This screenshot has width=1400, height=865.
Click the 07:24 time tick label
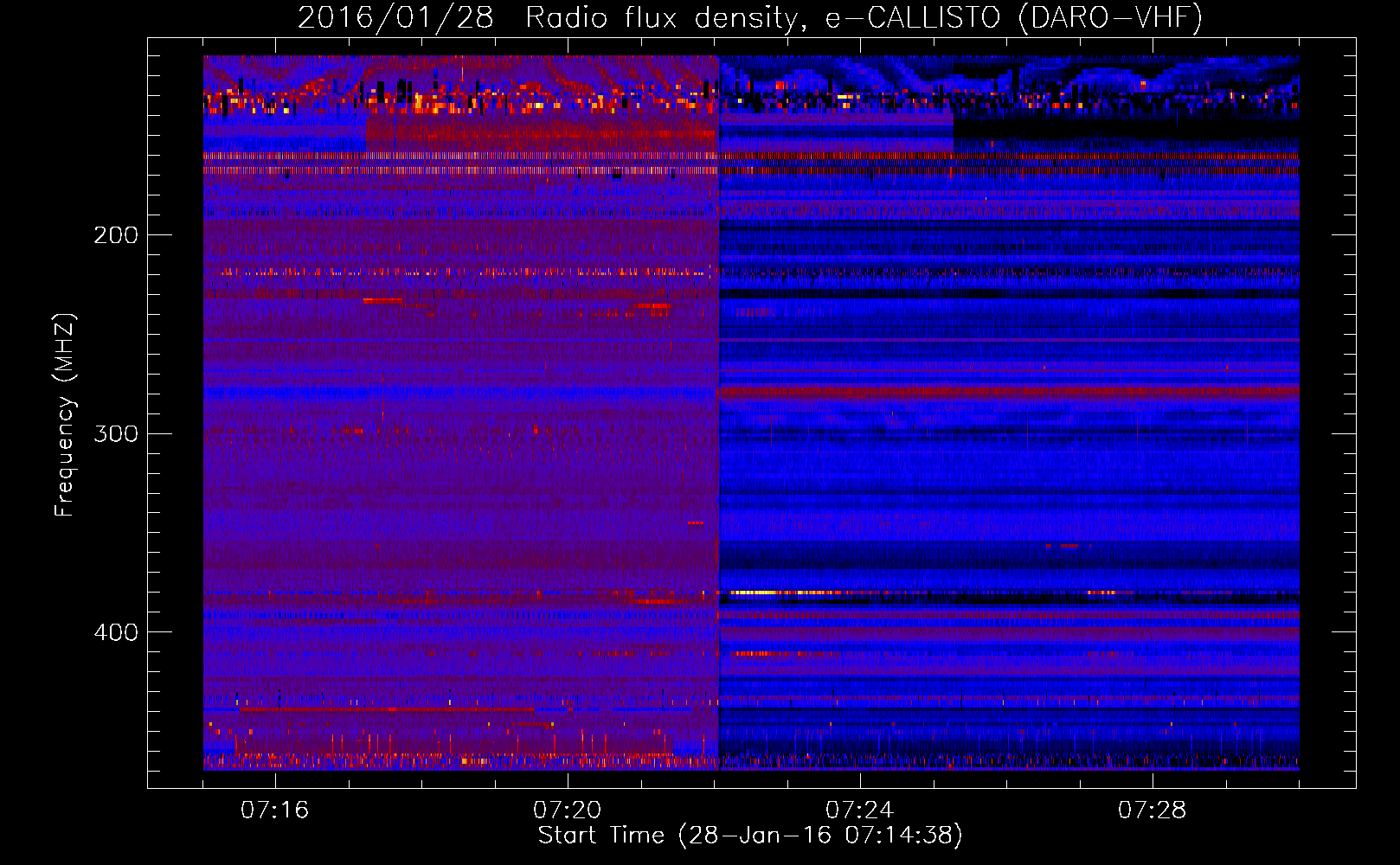coord(859,811)
